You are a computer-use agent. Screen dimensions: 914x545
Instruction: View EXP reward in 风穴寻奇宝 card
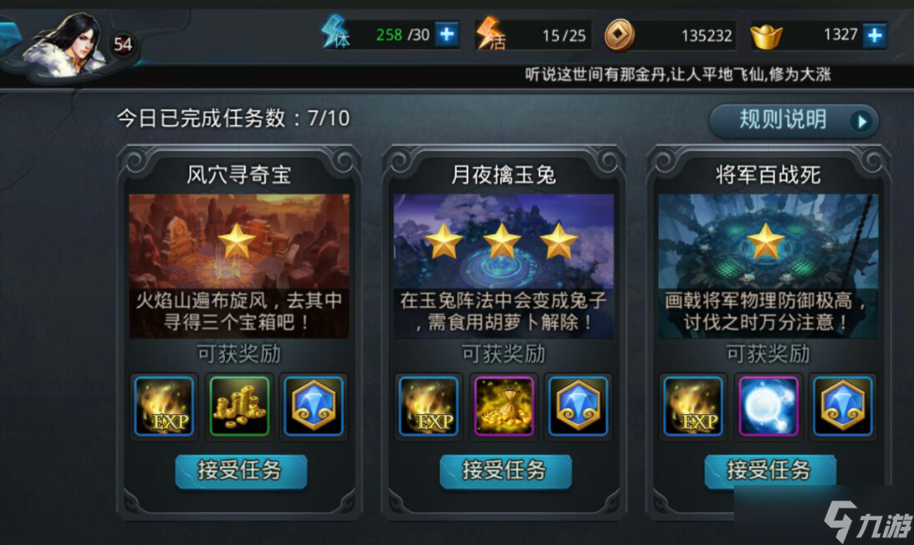[164, 406]
